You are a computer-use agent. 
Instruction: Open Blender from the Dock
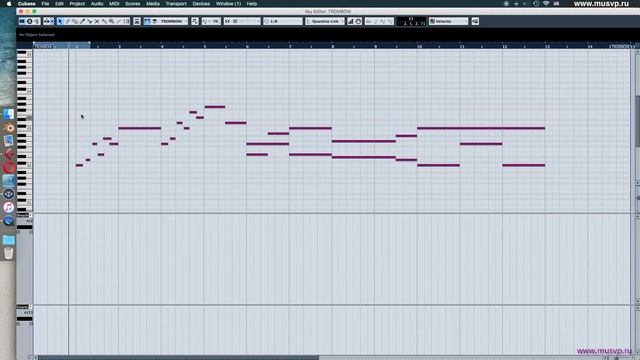coord(9,128)
